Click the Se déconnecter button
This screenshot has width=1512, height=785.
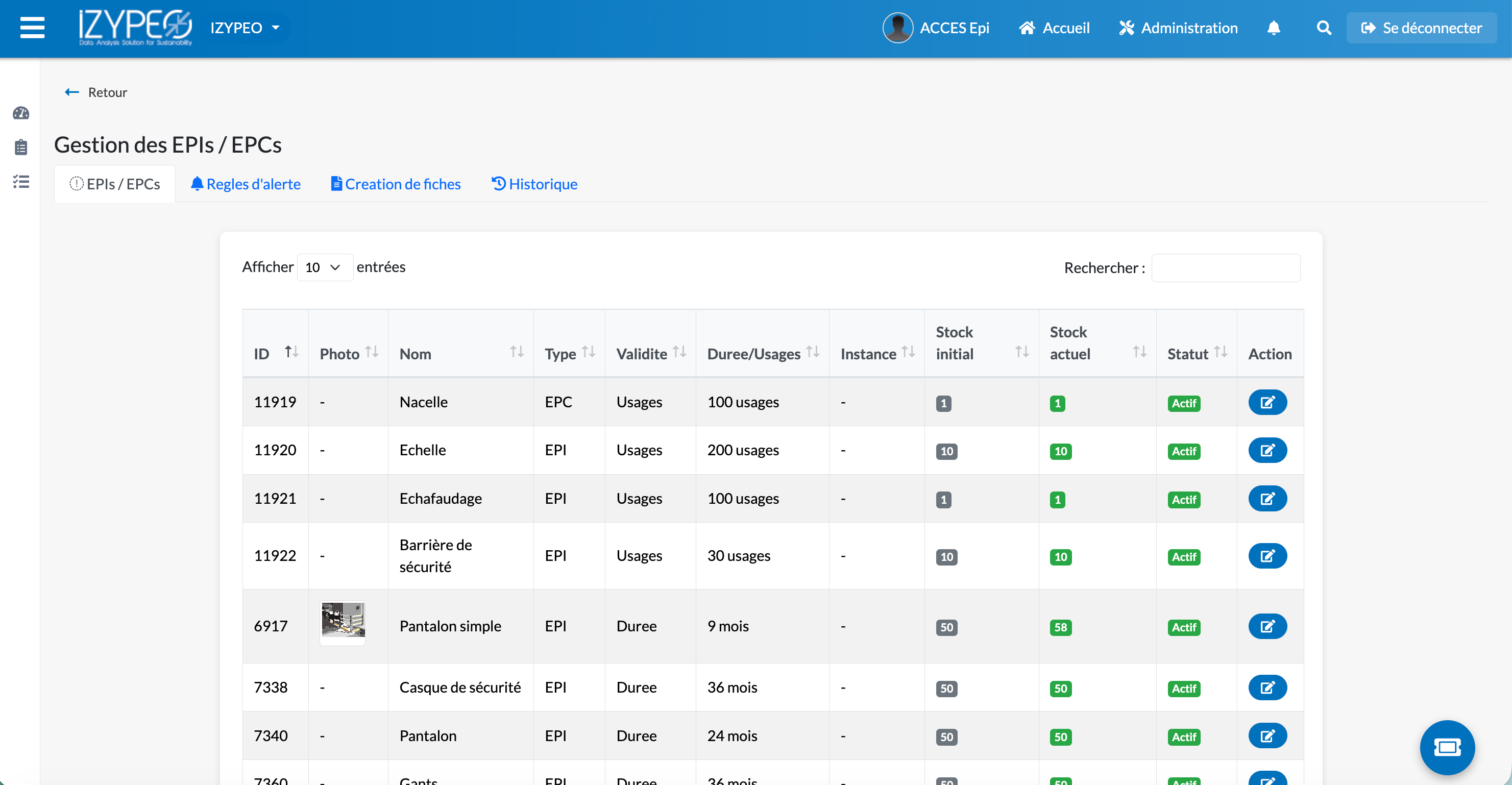coord(1421,28)
